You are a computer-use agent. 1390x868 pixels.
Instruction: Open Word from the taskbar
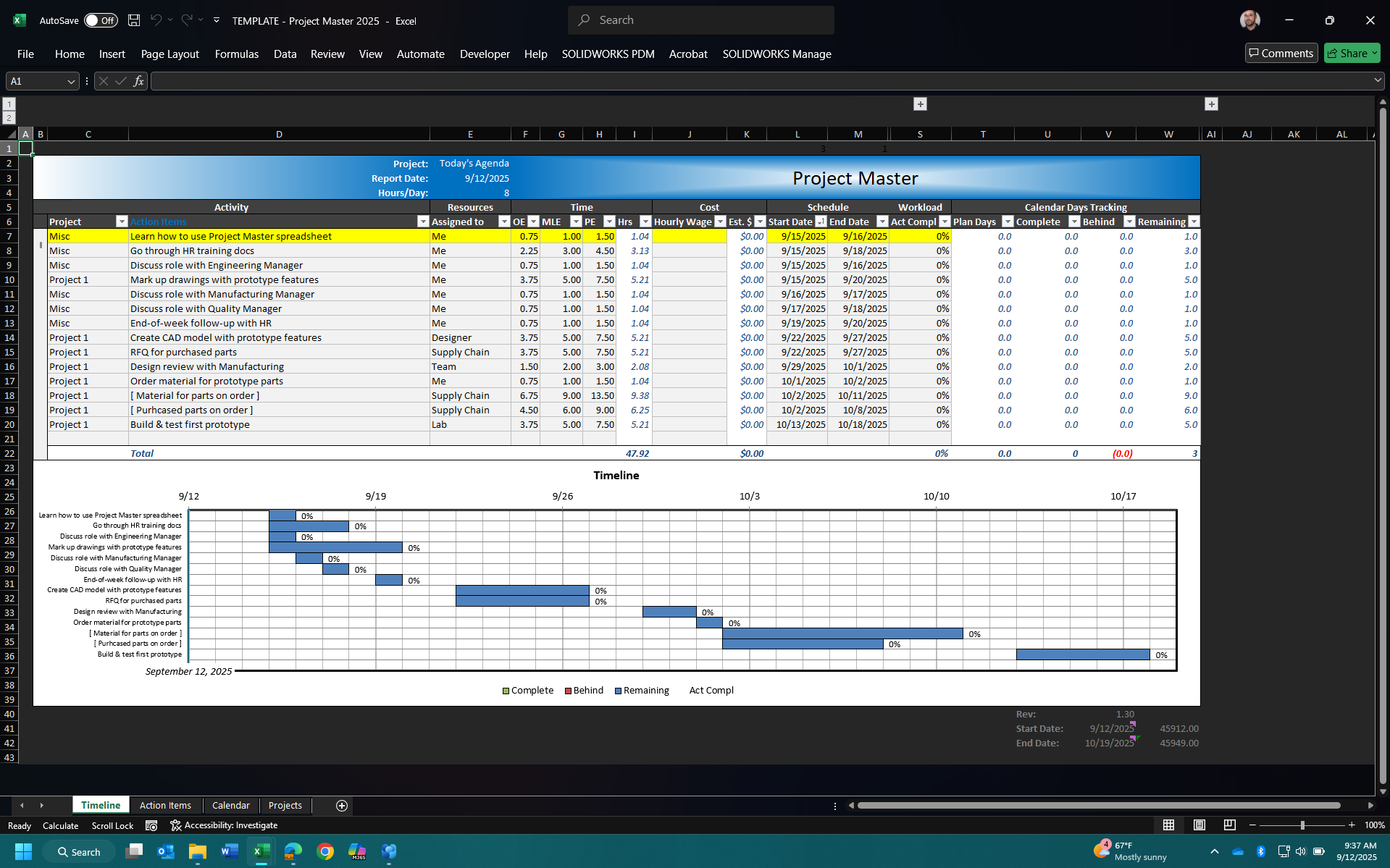(230, 851)
